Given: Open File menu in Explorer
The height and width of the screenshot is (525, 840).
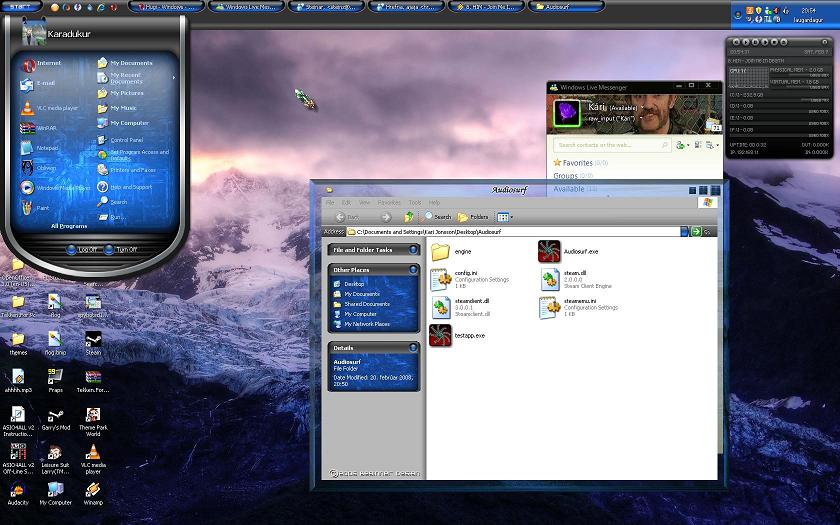Looking at the screenshot, I should click(330, 203).
